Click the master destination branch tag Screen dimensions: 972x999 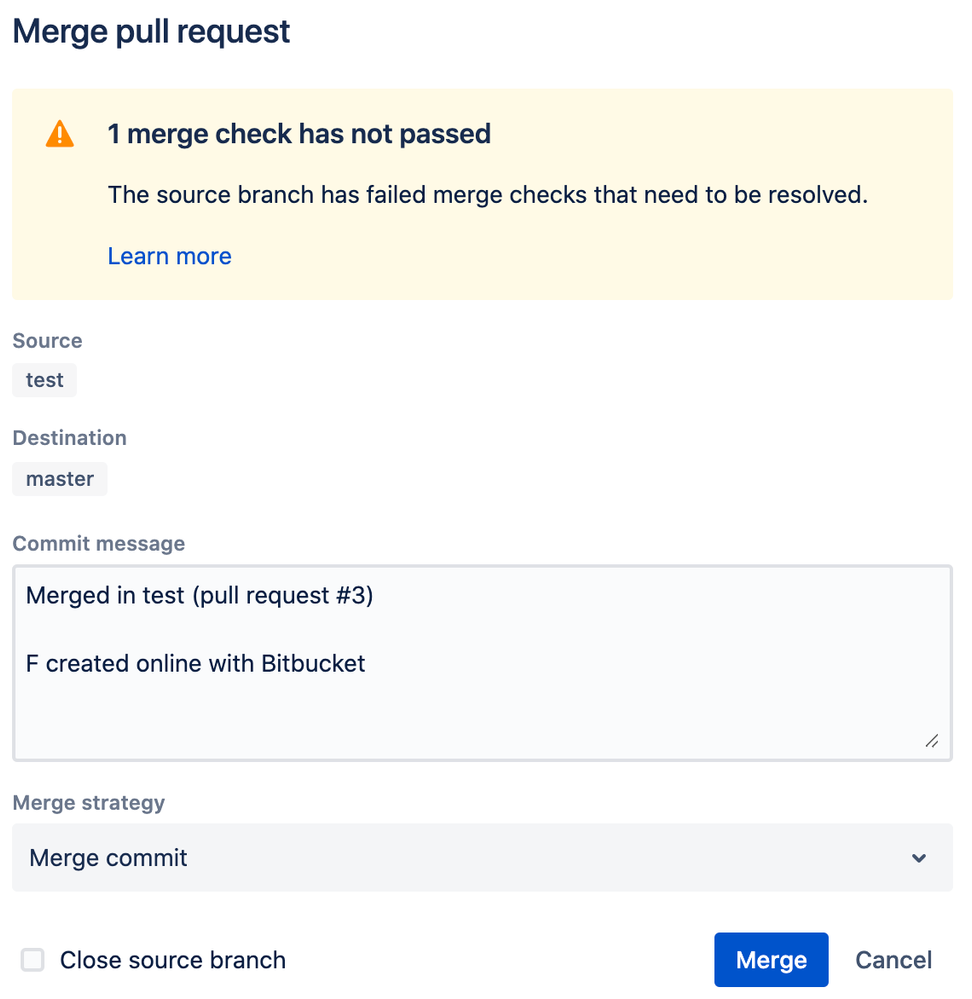click(x=59, y=479)
